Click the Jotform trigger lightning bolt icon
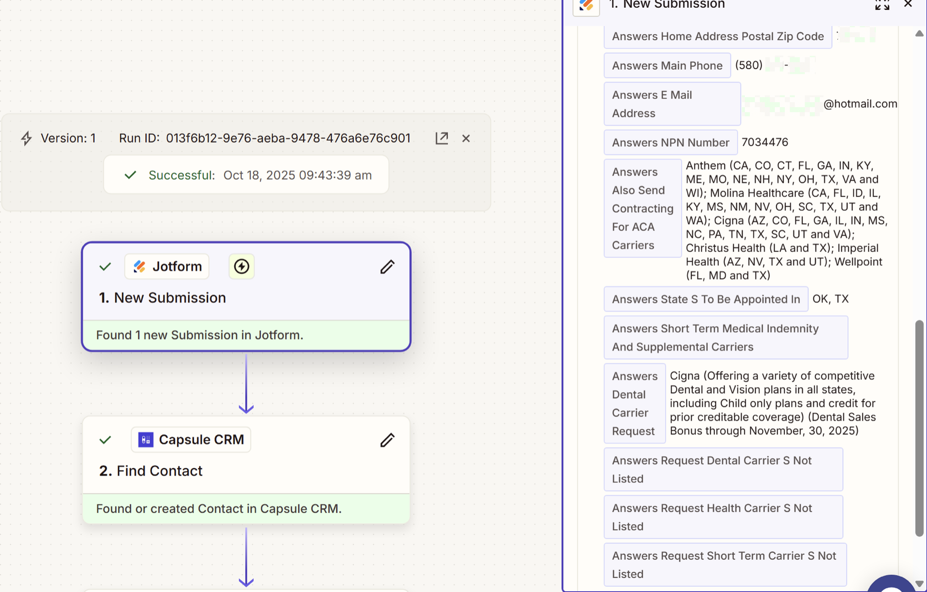The image size is (927, 592). point(241,267)
